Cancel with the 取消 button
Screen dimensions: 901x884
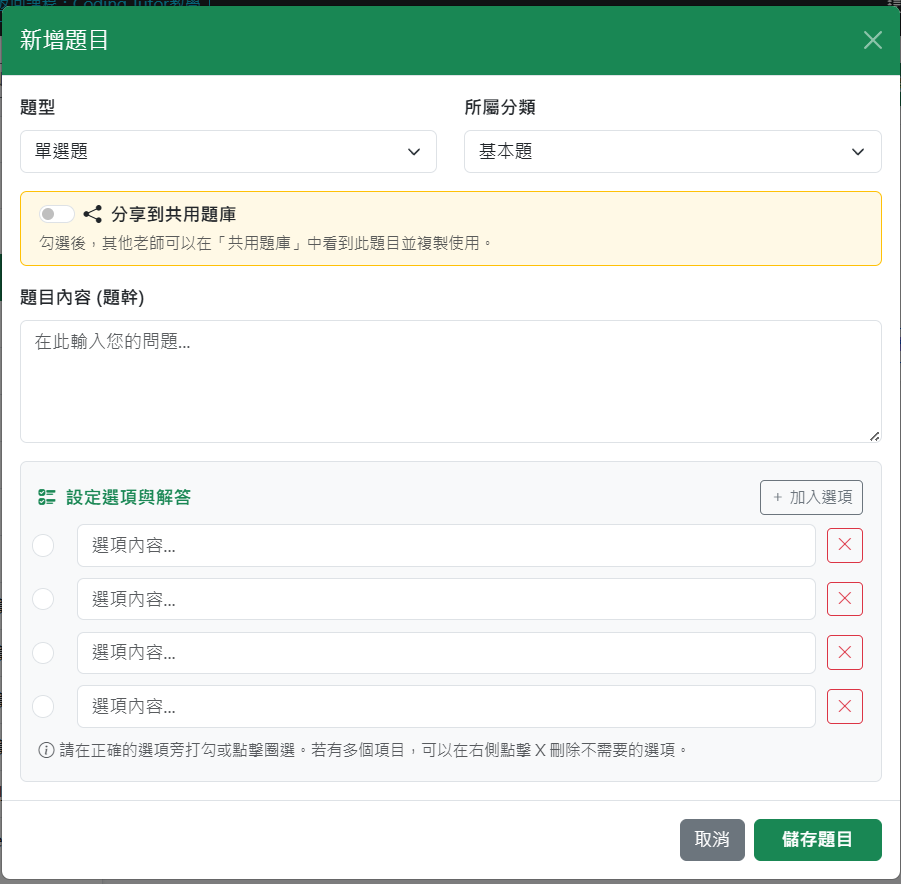point(712,840)
